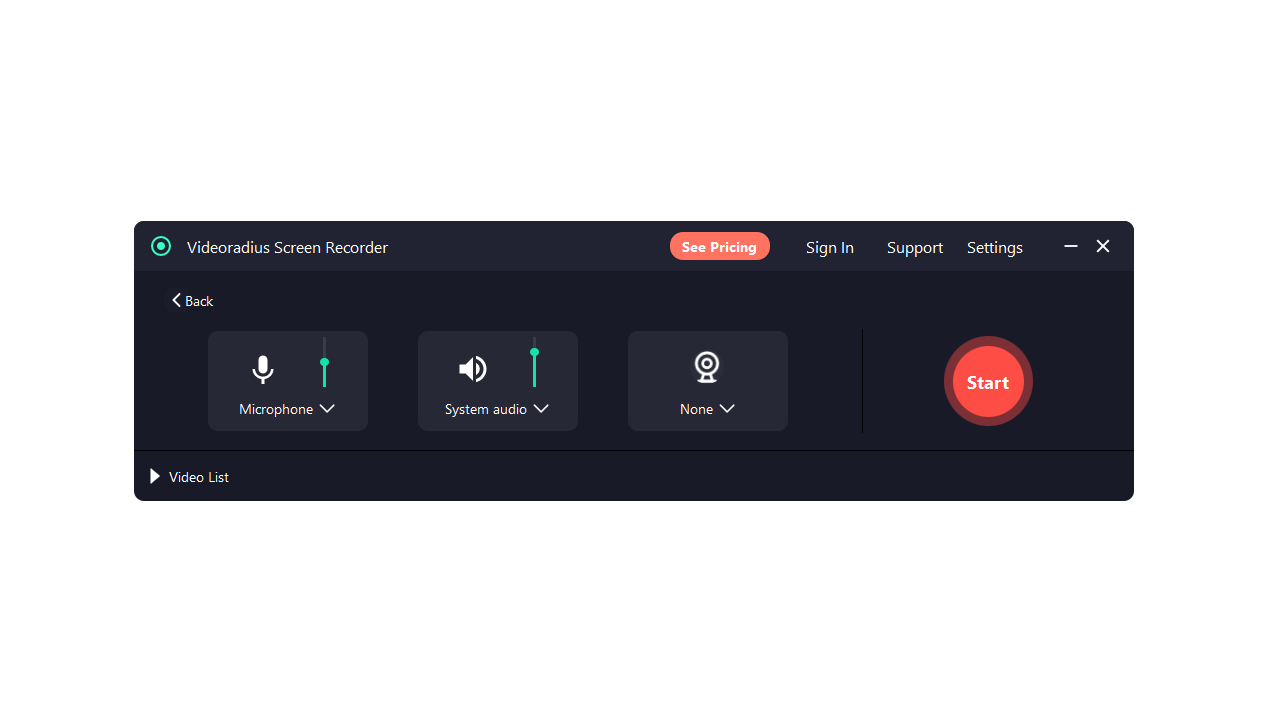The height and width of the screenshot is (720, 1280).
Task: Adjust the microphone volume slider
Action: coord(324,362)
